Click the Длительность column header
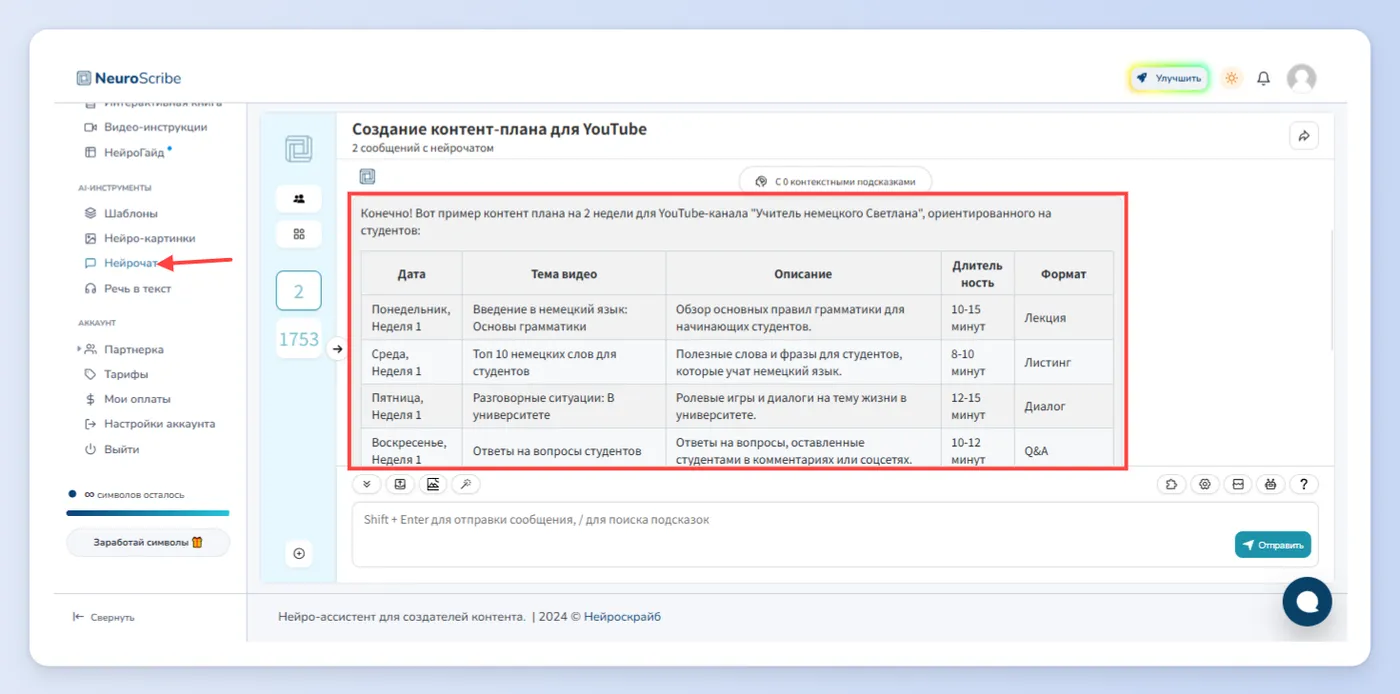Screen dimensions: 1400x694 [977, 274]
